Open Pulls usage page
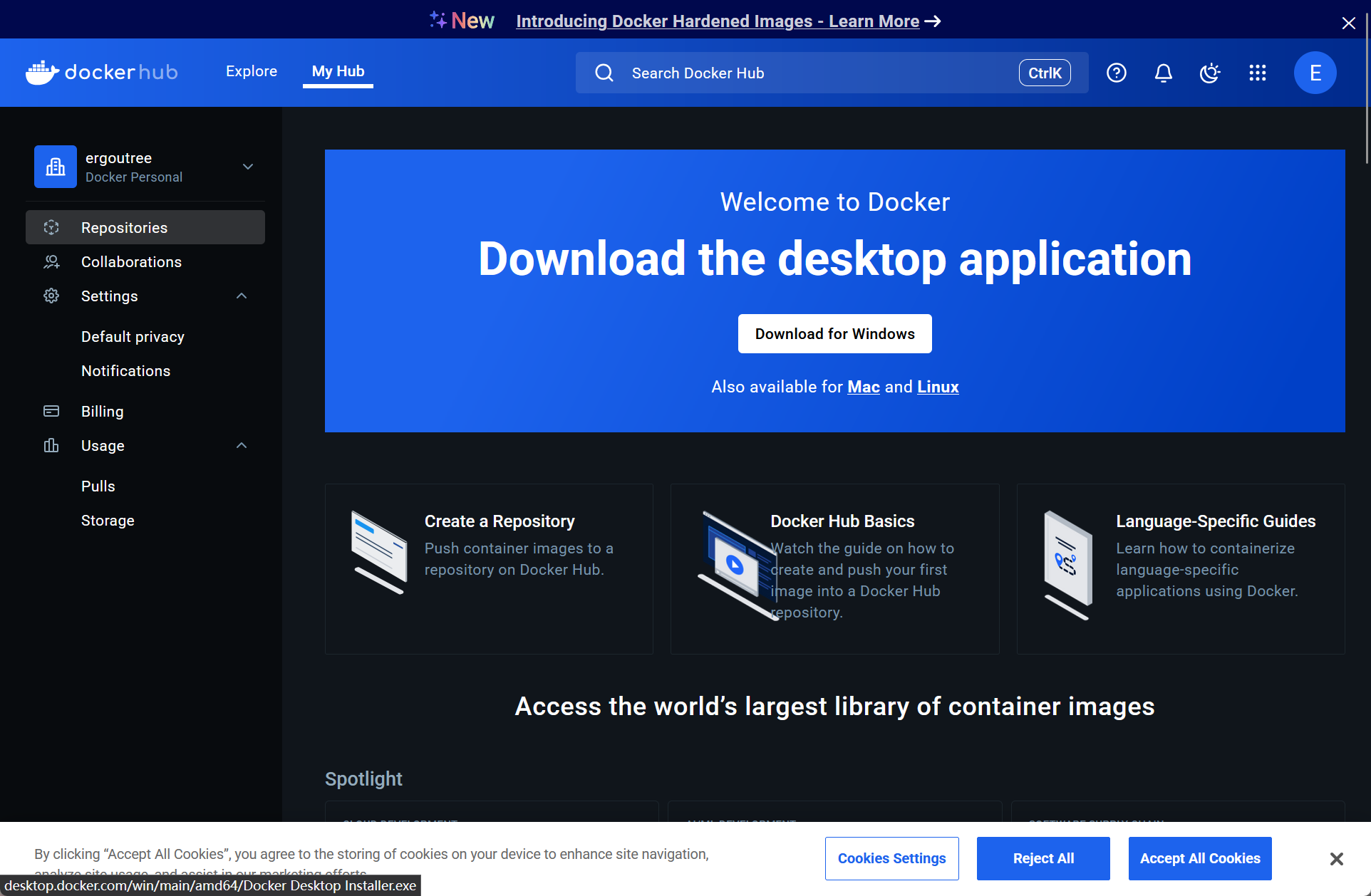Image resolution: width=1371 pixels, height=896 pixels. click(x=98, y=486)
